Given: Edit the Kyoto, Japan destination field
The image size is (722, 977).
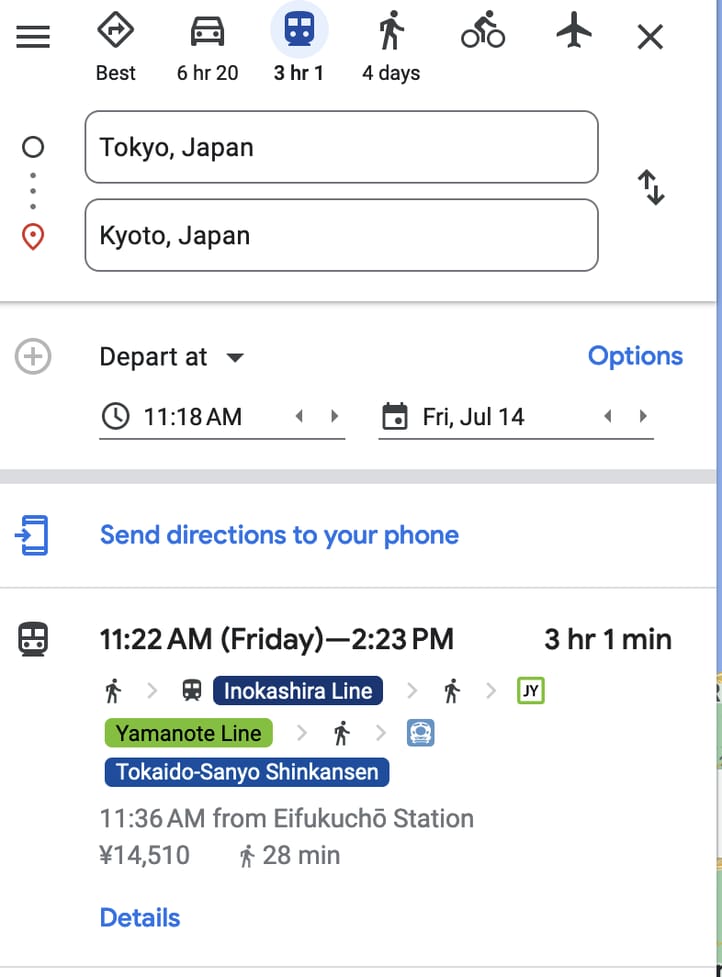Looking at the screenshot, I should [x=341, y=235].
